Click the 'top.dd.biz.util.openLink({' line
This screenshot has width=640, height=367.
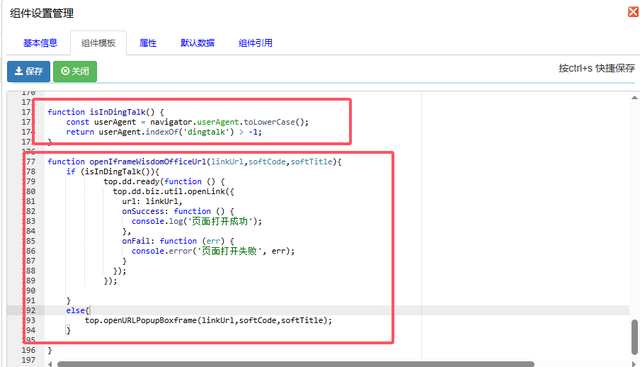[173, 191]
